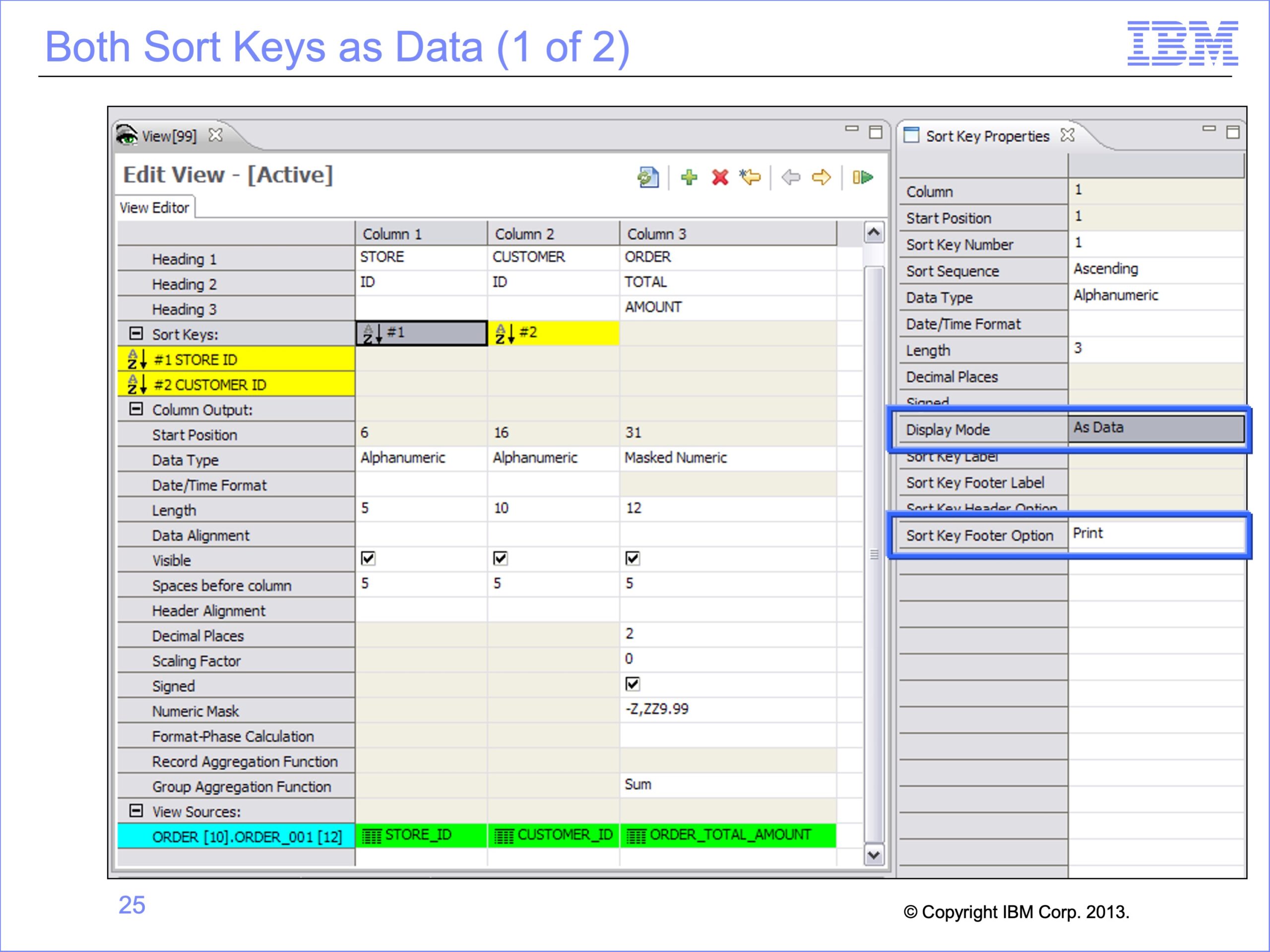Close the Sort Key Properties tab
Image resolution: width=1270 pixels, height=952 pixels.
pyautogui.click(x=1067, y=135)
